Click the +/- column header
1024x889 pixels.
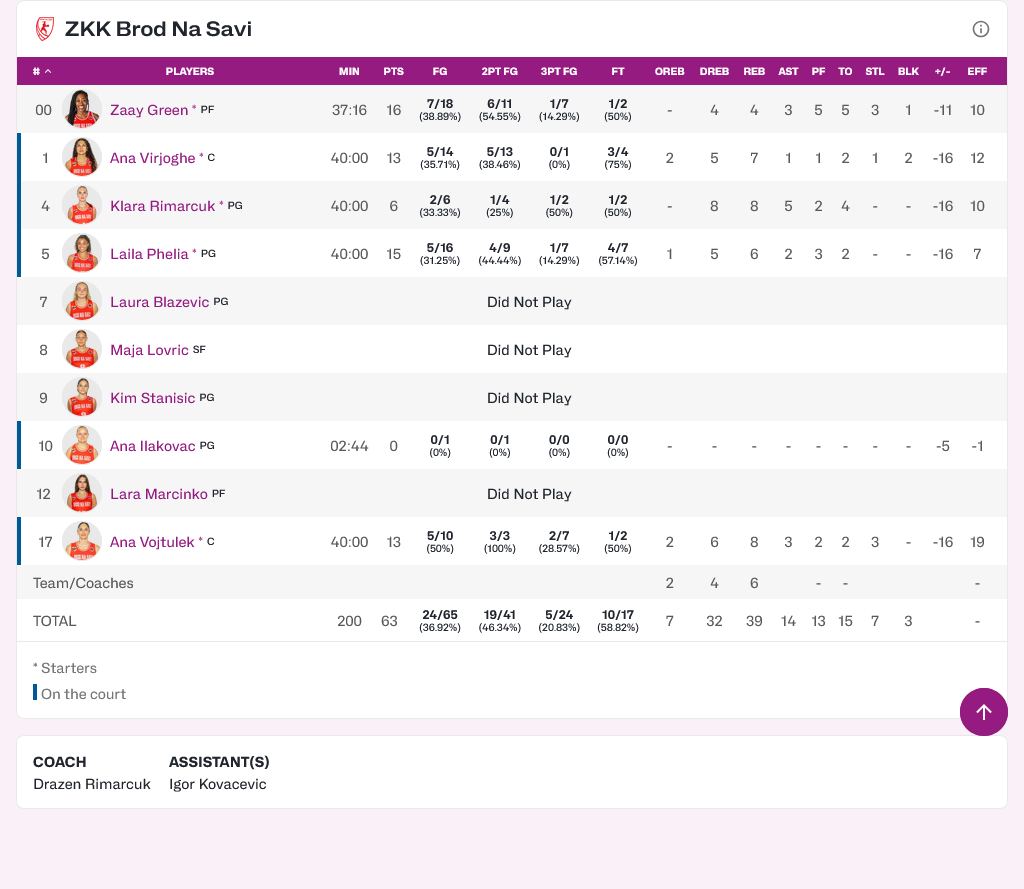(x=942, y=71)
